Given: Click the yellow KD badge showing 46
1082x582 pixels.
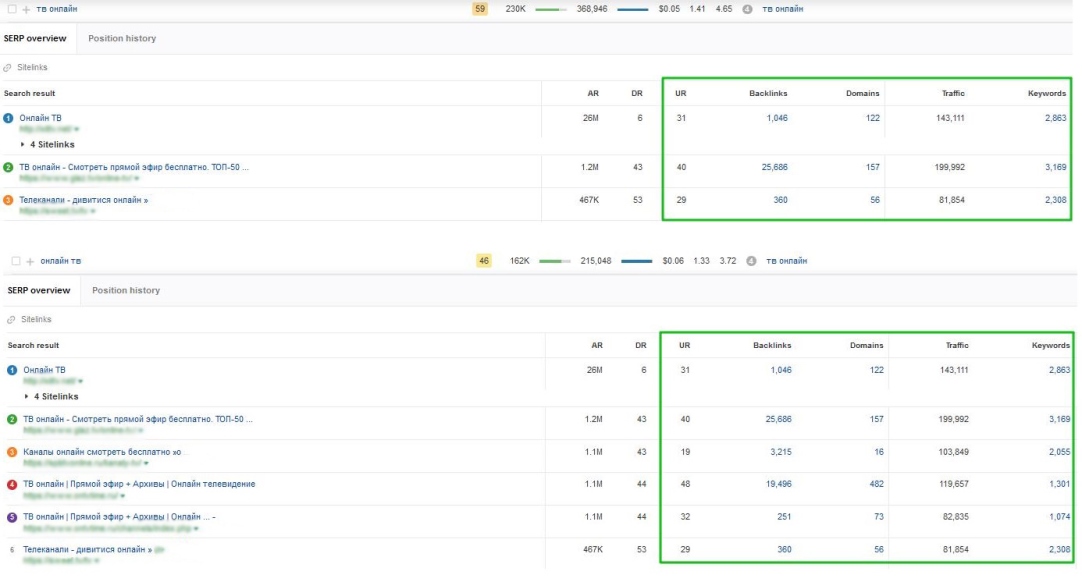Looking at the screenshot, I should tap(484, 261).
